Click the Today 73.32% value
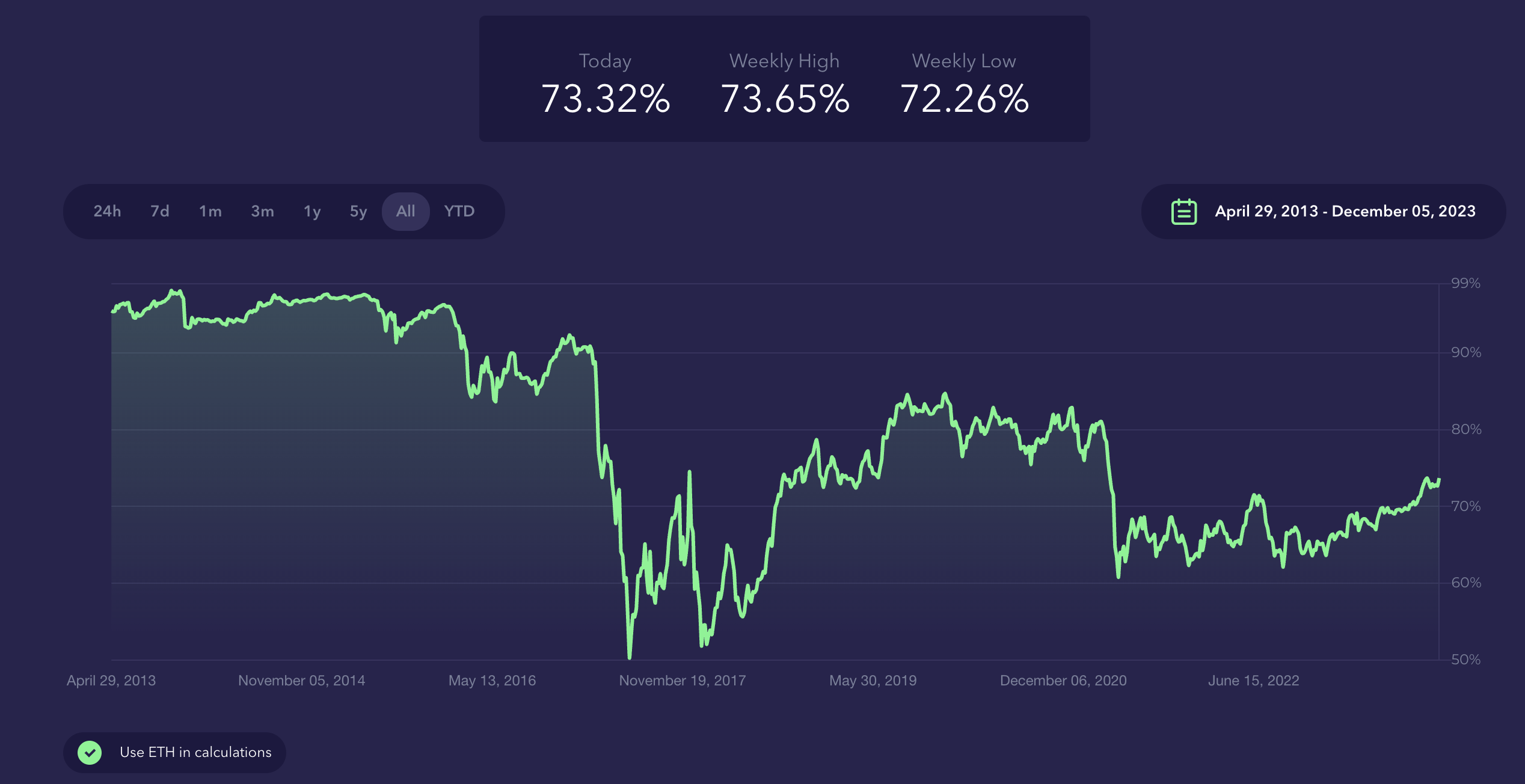The height and width of the screenshot is (784, 1525). click(605, 99)
